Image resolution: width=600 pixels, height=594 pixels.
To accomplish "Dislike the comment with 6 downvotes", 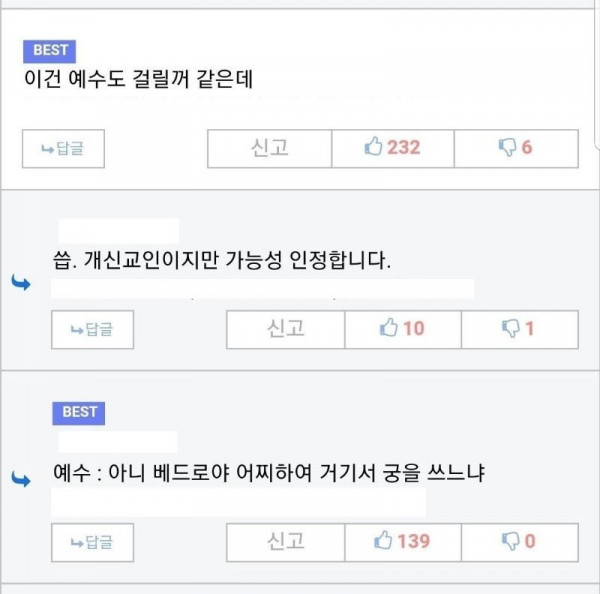I will (516, 148).
